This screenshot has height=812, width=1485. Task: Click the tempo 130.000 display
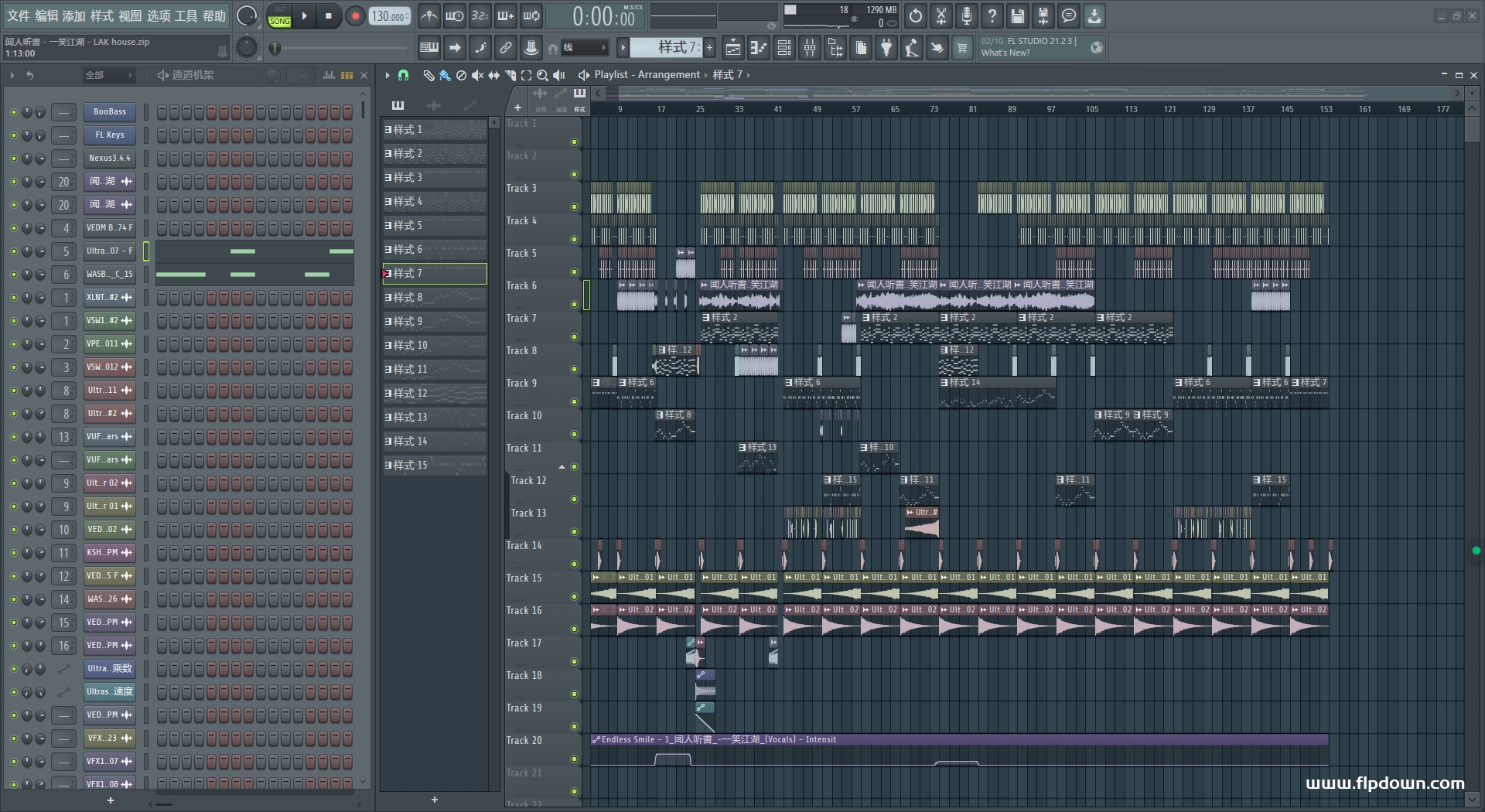point(390,16)
